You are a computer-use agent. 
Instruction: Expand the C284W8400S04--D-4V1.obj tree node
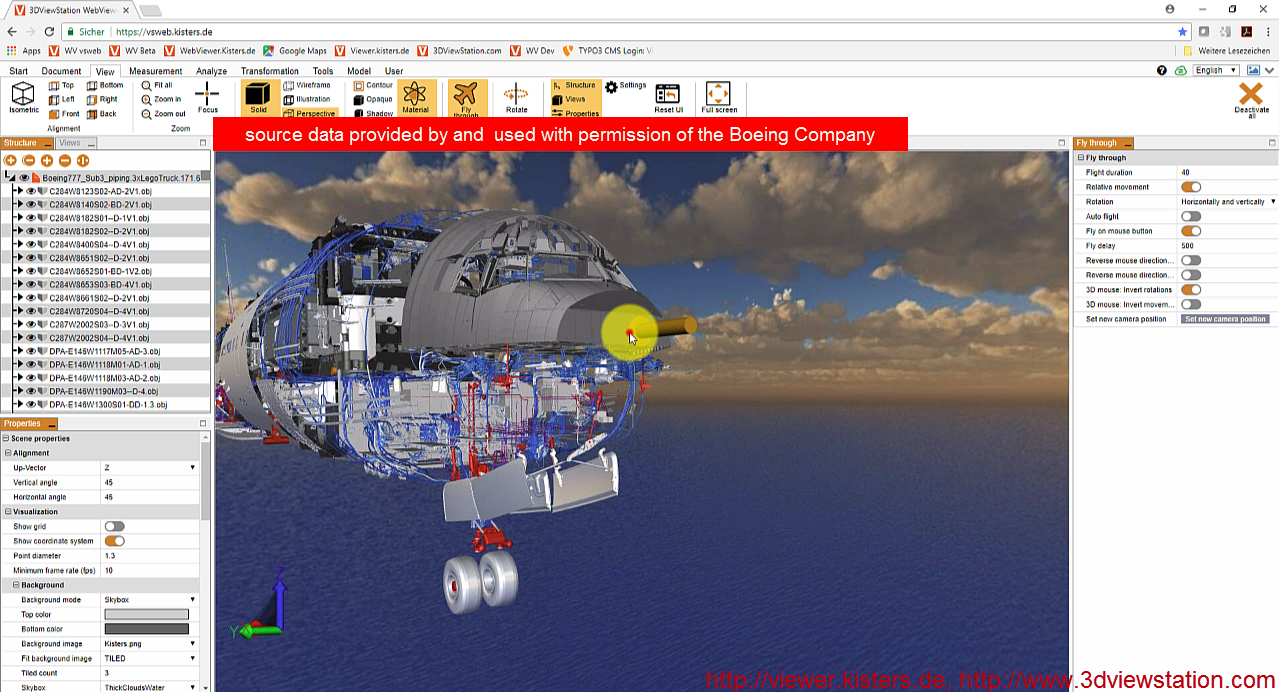(x=18, y=244)
